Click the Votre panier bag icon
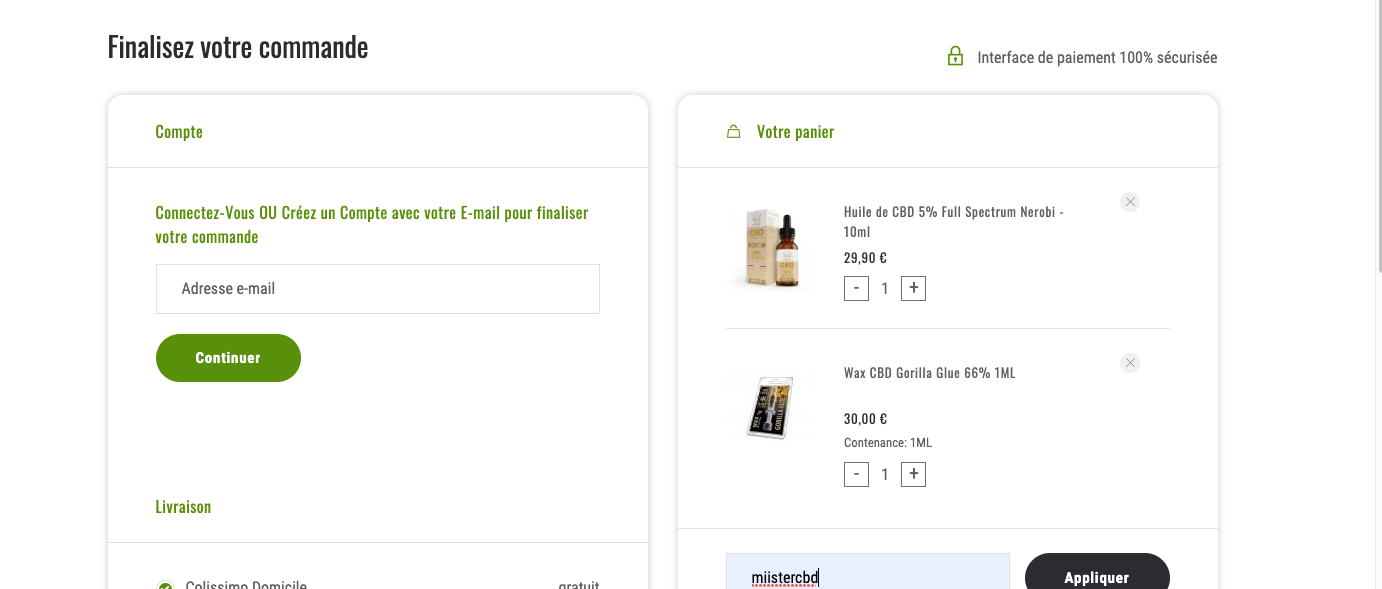Screen dimensions: 1382x589 (733, 132)
